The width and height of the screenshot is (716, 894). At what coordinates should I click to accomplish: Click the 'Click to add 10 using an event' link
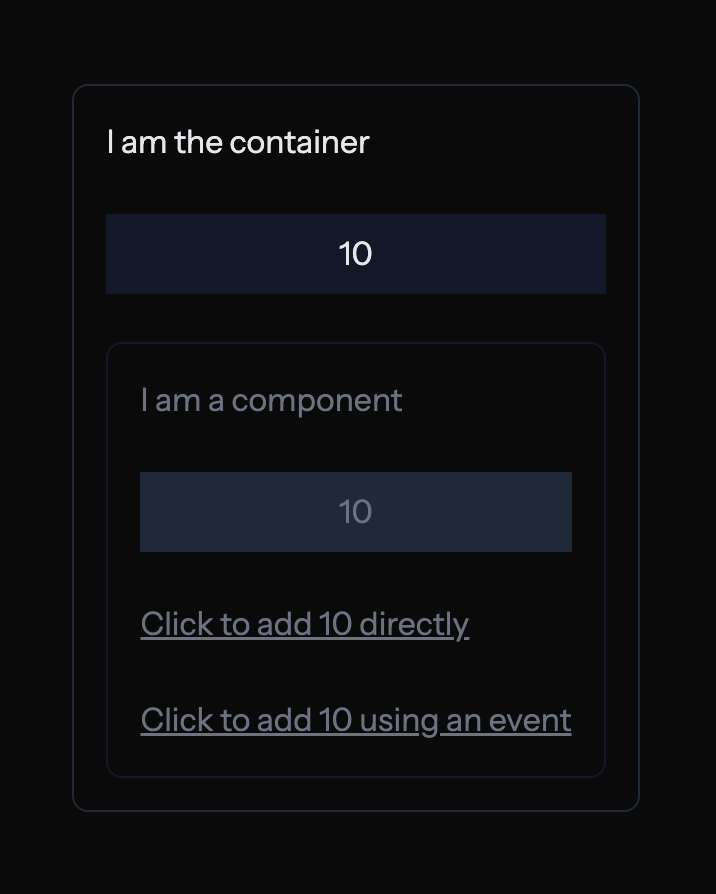355,720
